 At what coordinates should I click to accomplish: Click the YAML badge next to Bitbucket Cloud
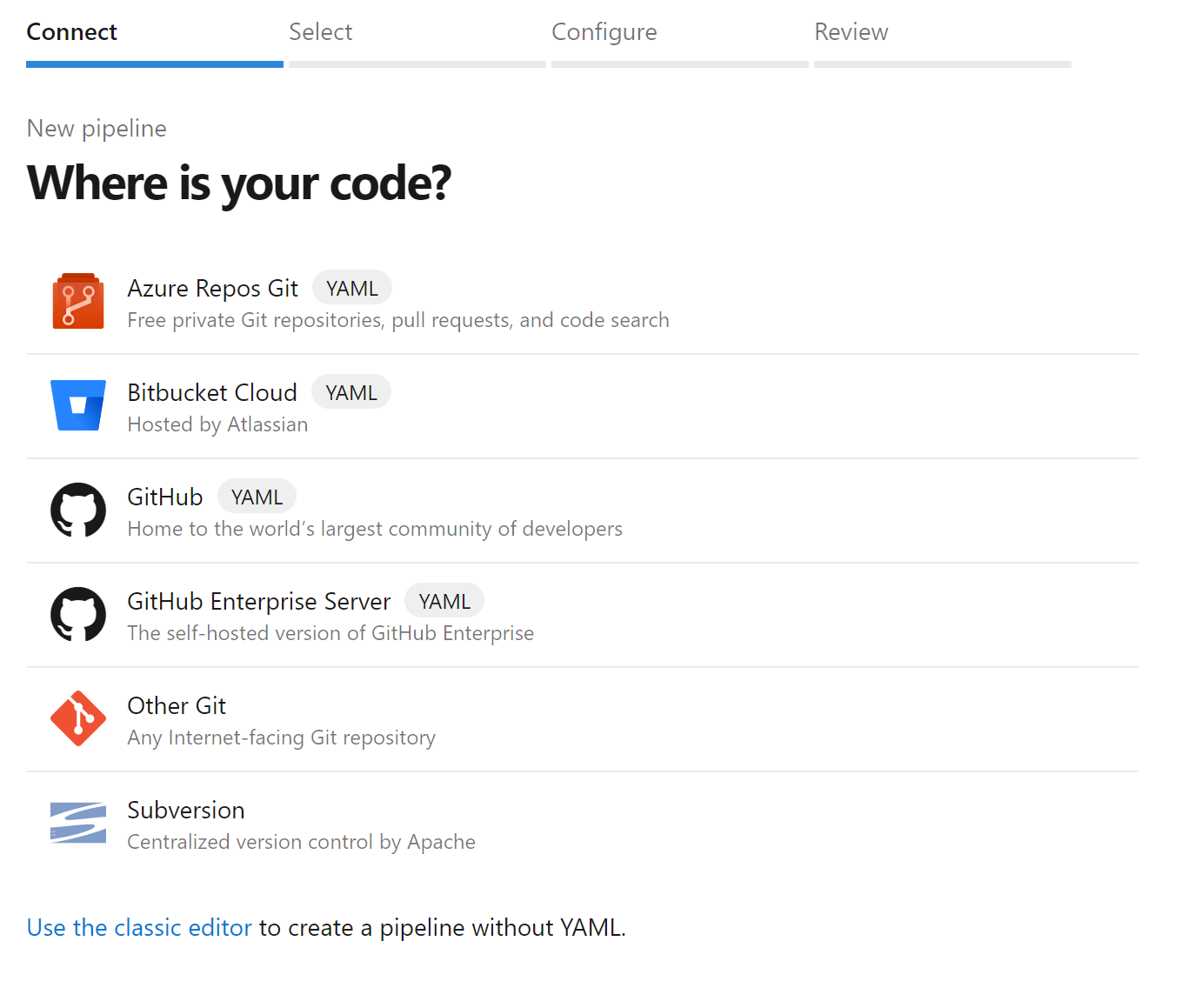tap(351, 392)
